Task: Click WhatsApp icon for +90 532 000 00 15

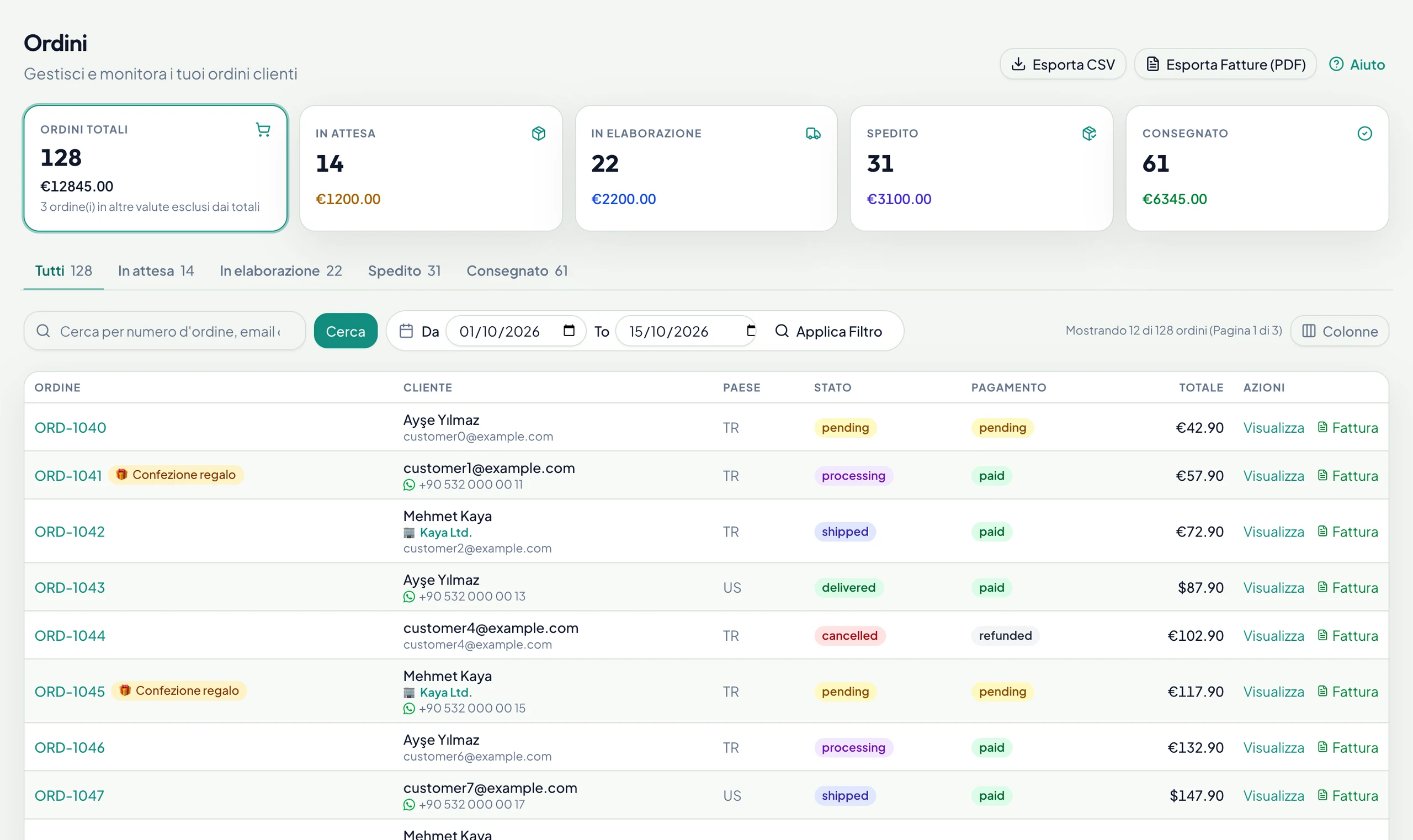Action: click(409, 709)
